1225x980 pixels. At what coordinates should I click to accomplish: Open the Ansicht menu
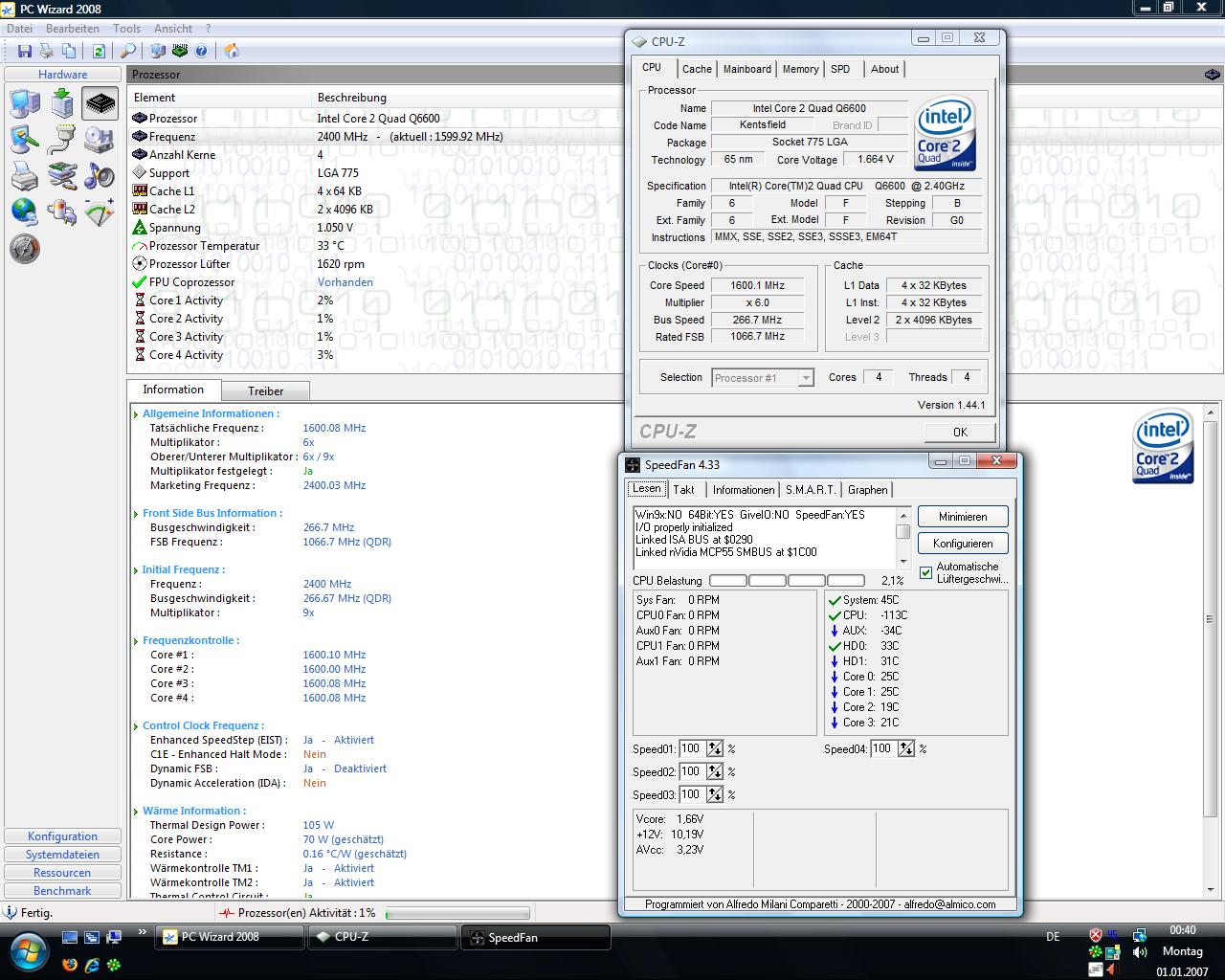(x=173, y=29)
